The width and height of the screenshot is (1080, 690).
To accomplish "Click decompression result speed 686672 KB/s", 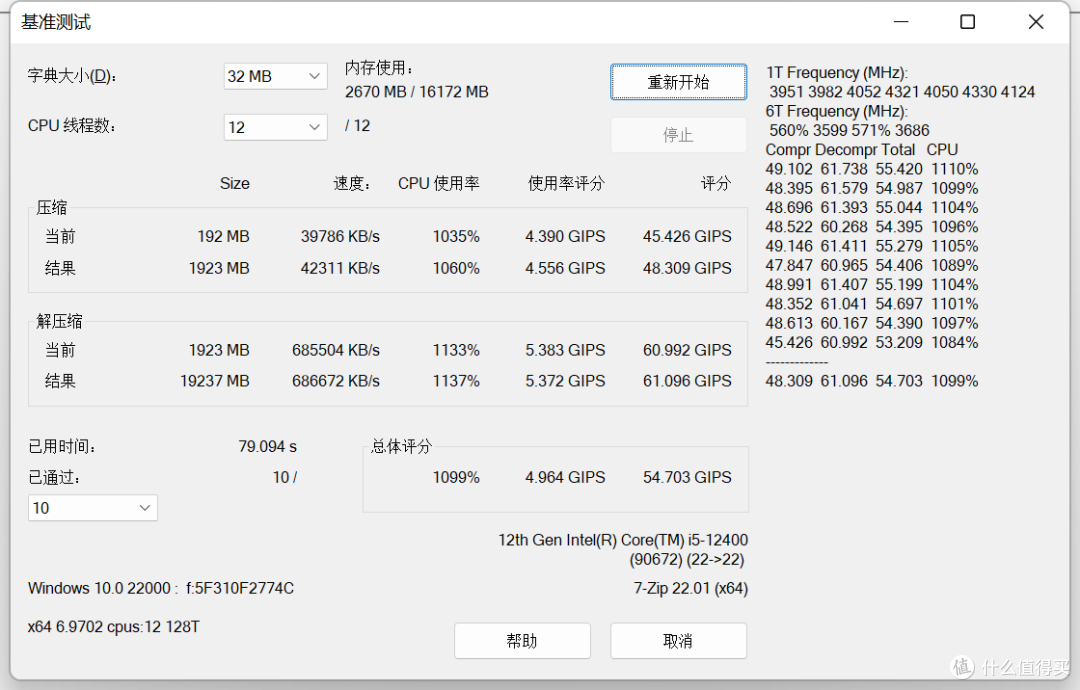I will tap(336, 381).
